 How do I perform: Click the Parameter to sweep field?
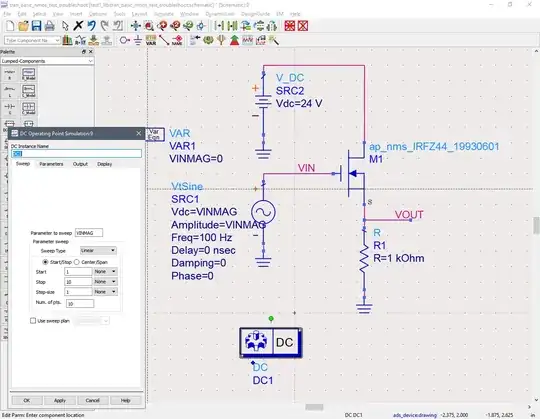point(89,233)
